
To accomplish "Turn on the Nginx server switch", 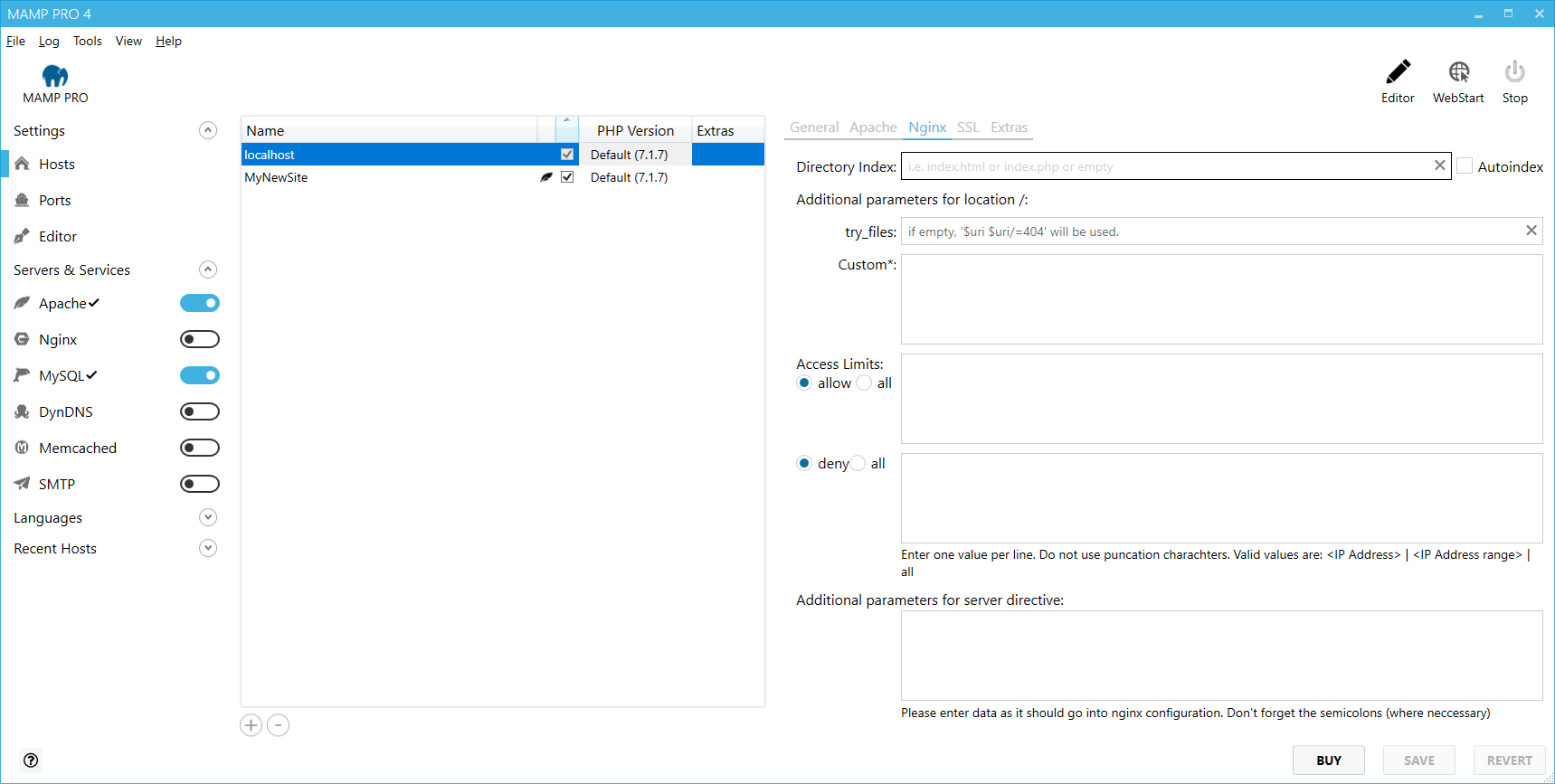I will (200, 339).
